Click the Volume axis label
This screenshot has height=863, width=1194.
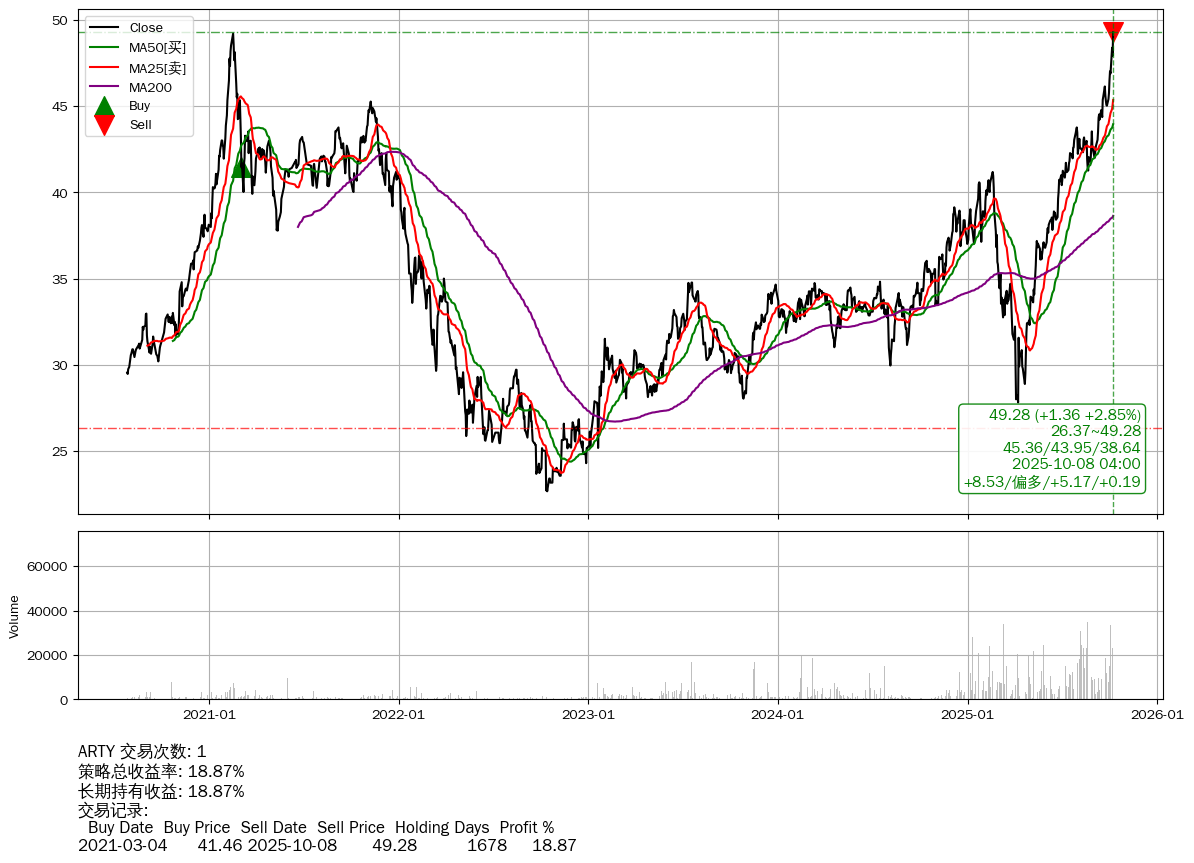pos(14,616)
